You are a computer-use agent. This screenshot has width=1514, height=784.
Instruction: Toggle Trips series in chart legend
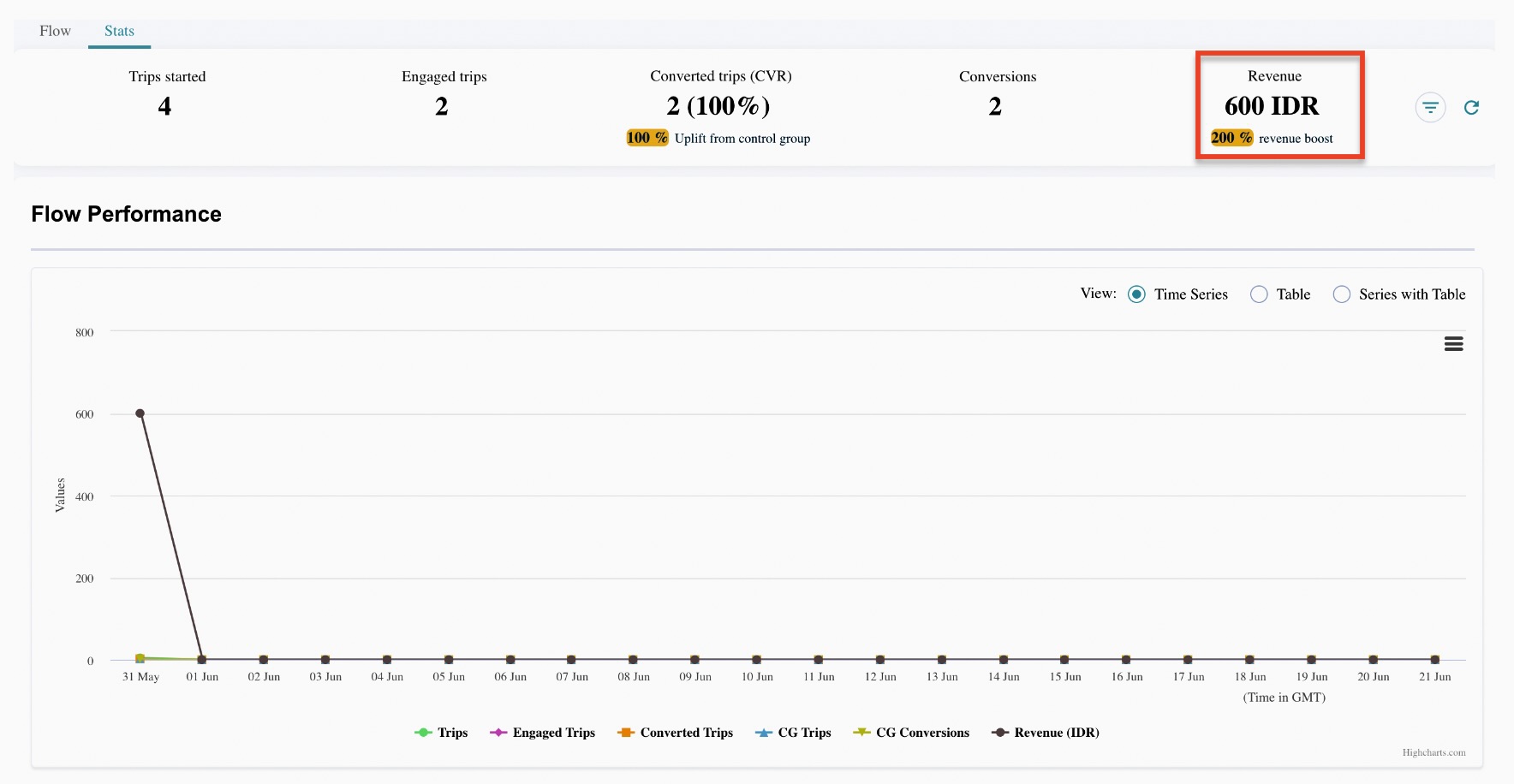(x=442, y=733)
